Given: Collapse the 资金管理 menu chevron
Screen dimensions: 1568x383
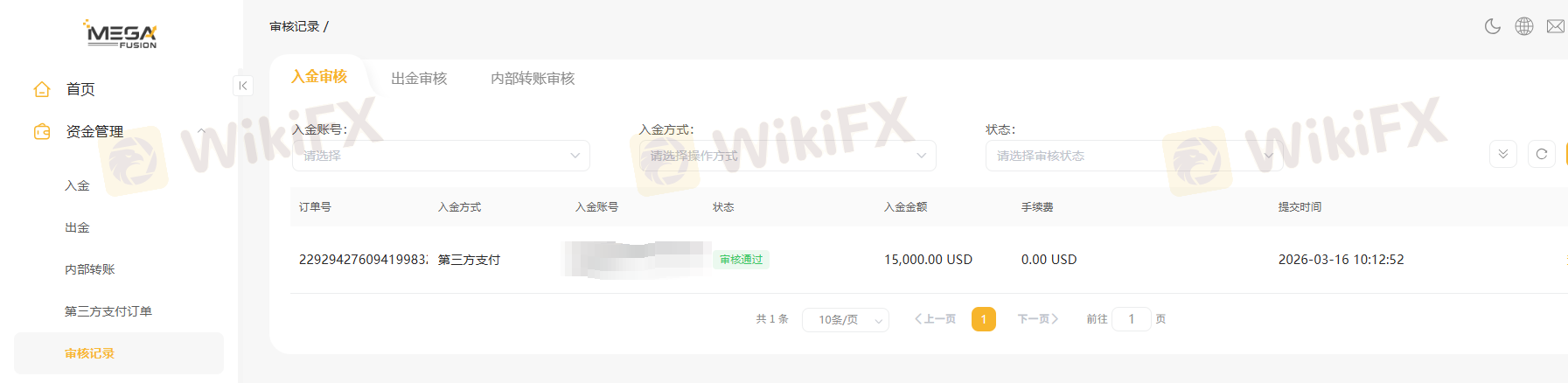Looking at the screenshot, I should pyautogui.click(x=201, y=131).
